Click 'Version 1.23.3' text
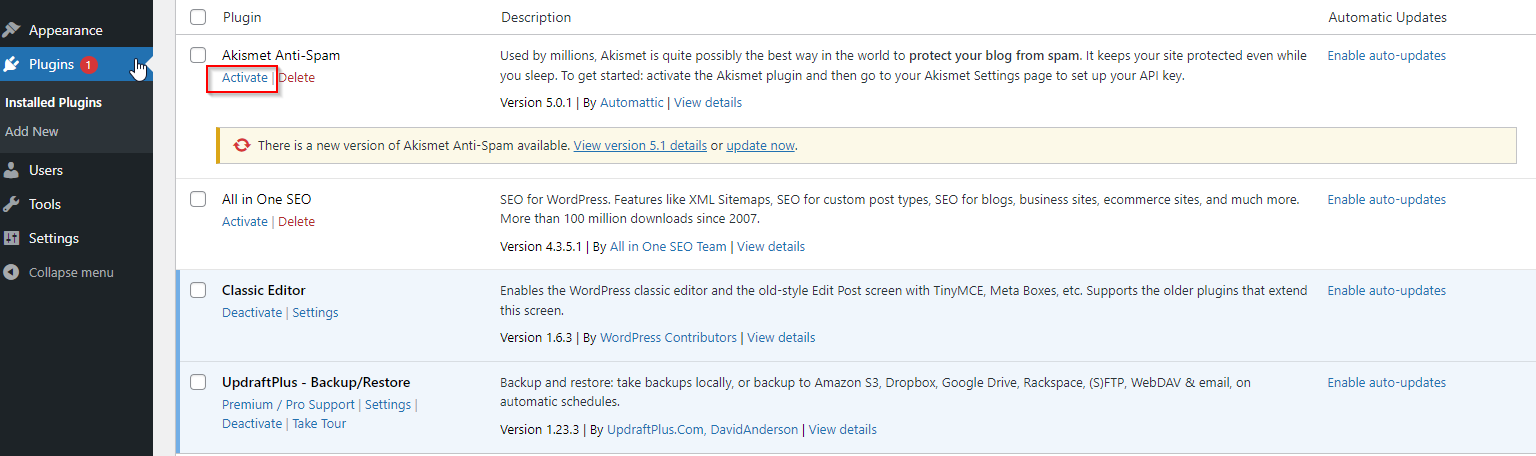This screenshot has width=1536, height=456. [539, 429]
